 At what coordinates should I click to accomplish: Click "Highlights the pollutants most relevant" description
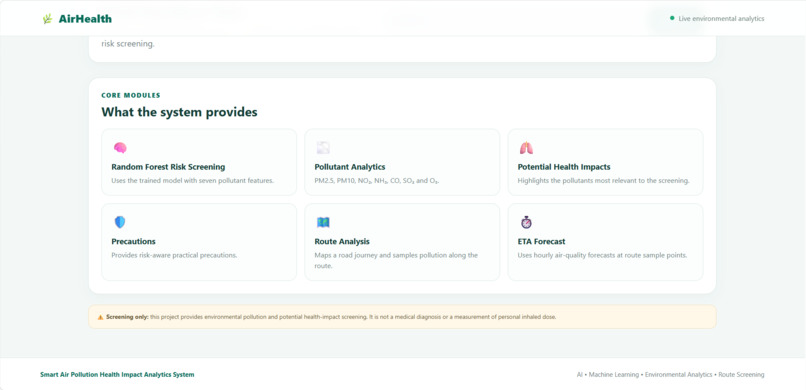[603, 181]
